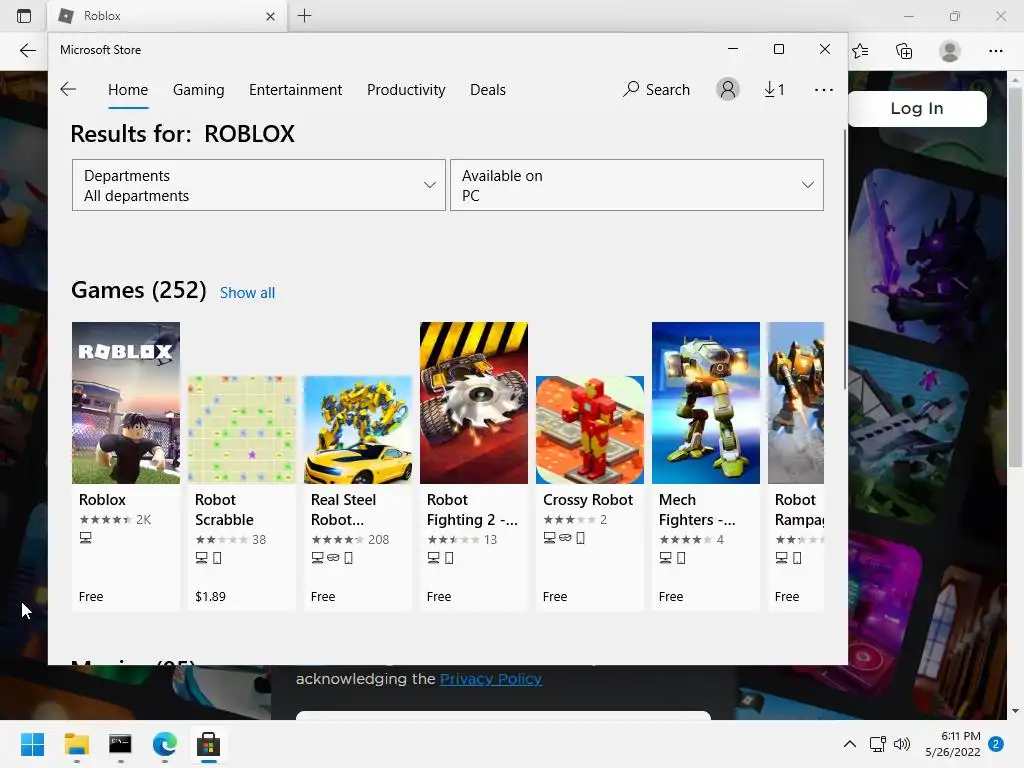Open Edge collections icon
The width and height of the screenshot is (1024, 768).
(x=904, y=51)
